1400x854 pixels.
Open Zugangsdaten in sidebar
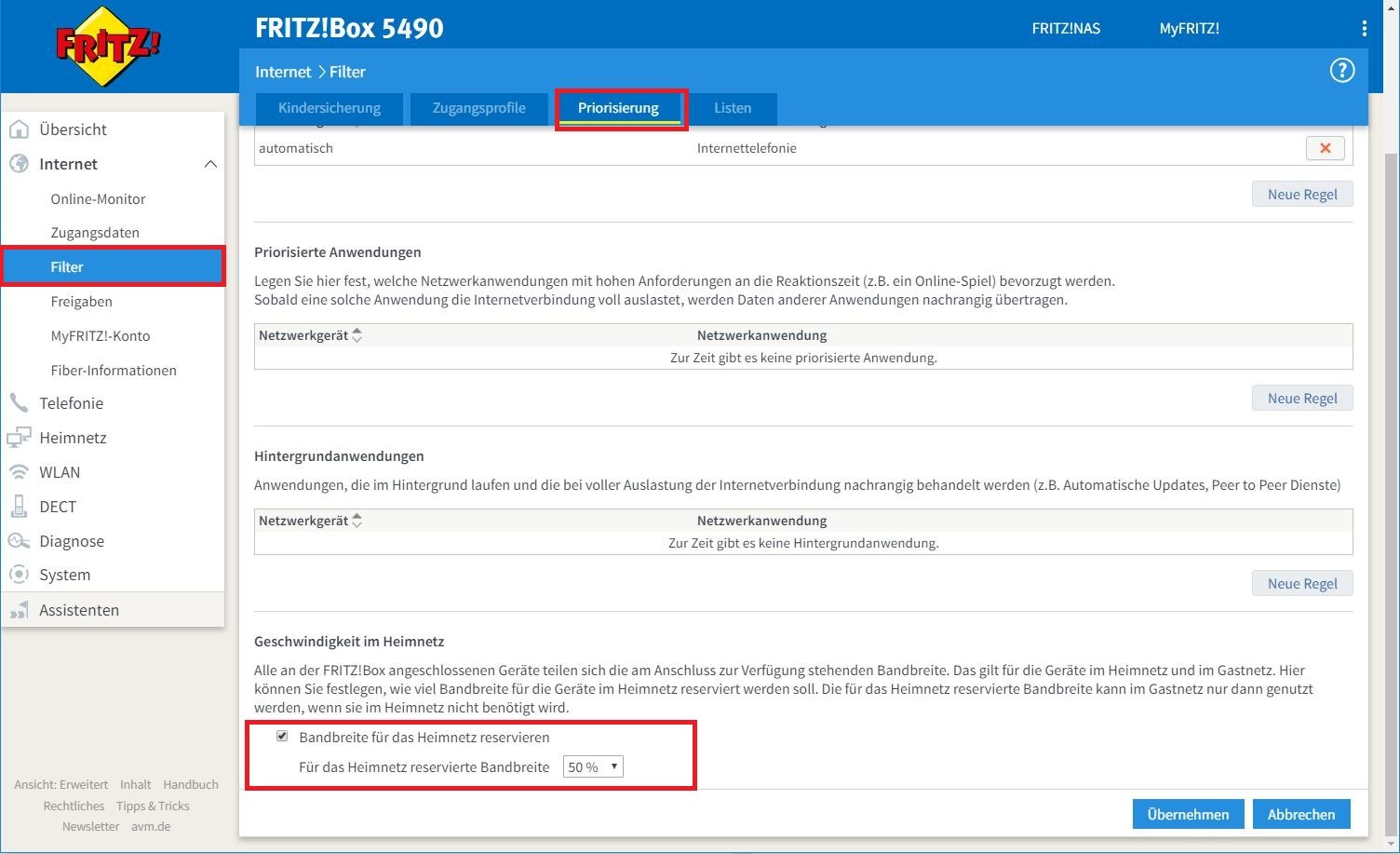point(95,233)
